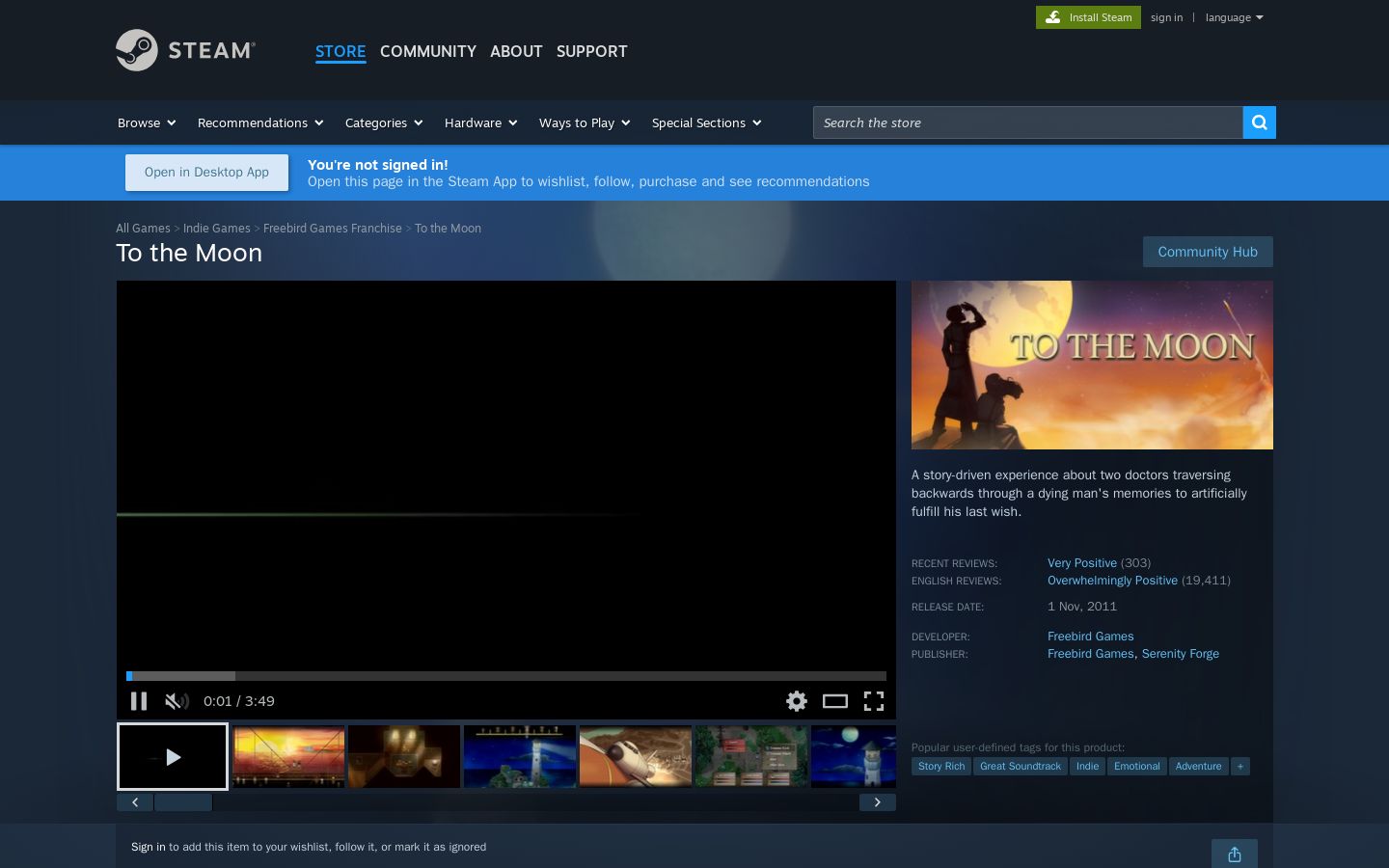The width and height of the screenshot is (1389, 868).
Task: Select the dark interior room screenshot thumbnail
Action: [404, 757]
